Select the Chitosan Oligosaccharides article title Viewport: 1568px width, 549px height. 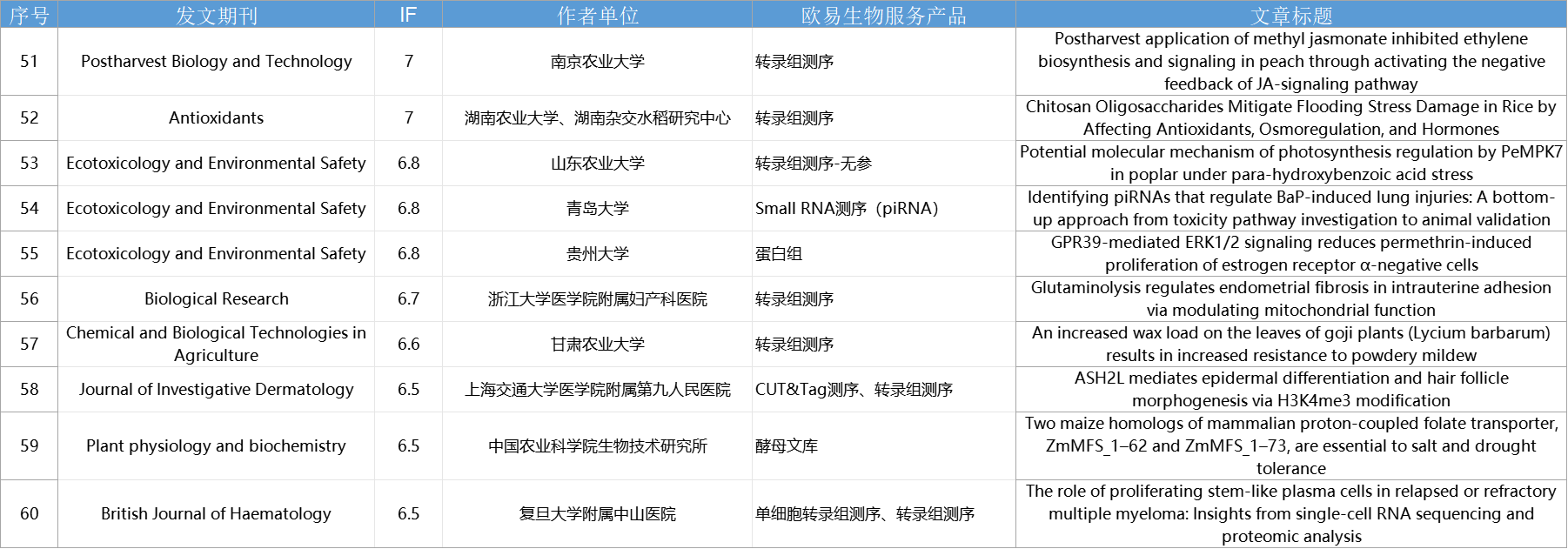tap(1291, 118)
